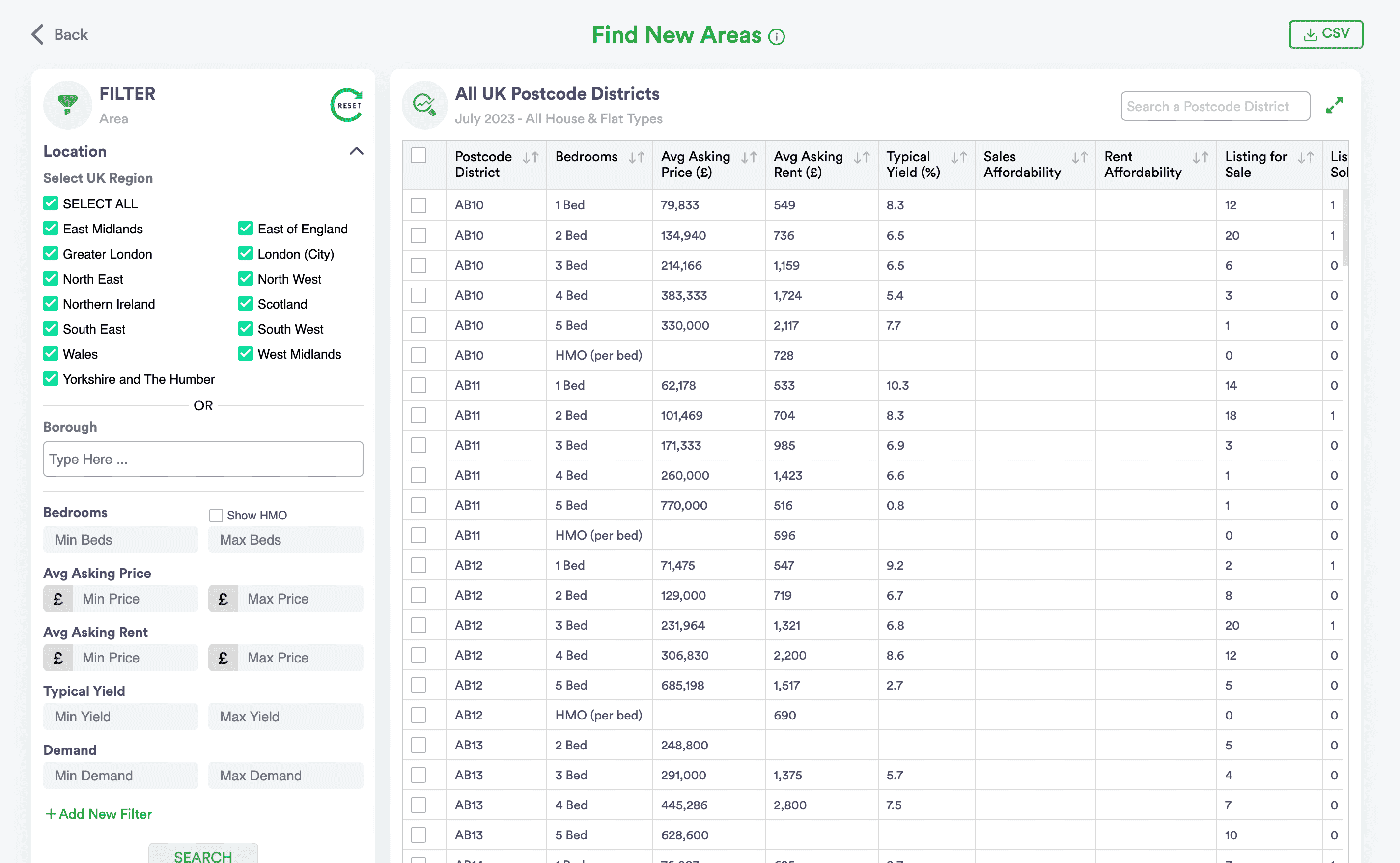This screenshot has height=863, width=1400.
Task: Click the Borough Type Here input
Action: (x=203, y=459)
